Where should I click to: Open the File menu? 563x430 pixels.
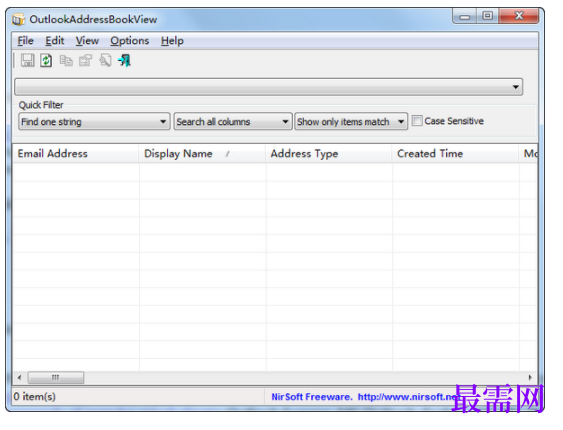[x=25, y=41]
